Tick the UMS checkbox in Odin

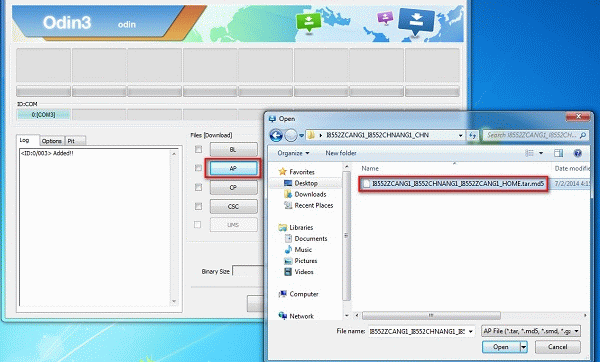pos(197,225)
